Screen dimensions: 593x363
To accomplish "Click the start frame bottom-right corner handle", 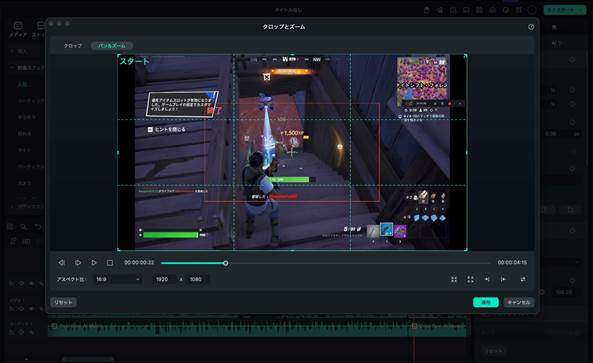I will click(x=466, y=250).
